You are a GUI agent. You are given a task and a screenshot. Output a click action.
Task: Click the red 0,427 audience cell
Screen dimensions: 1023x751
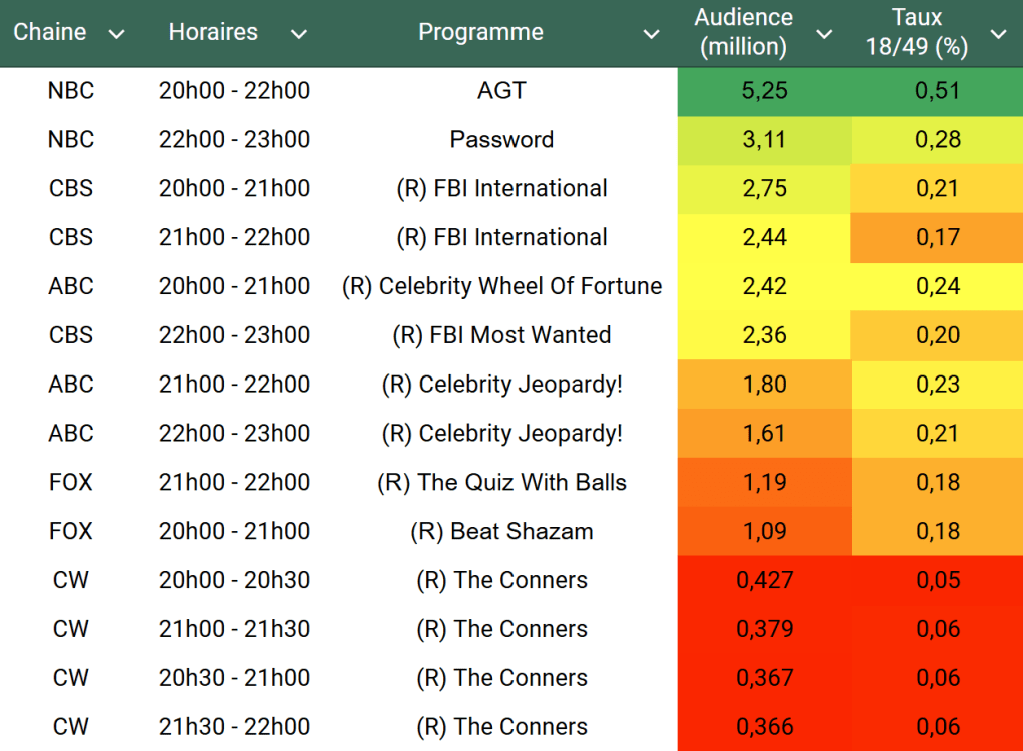click(x=765, y=581)
